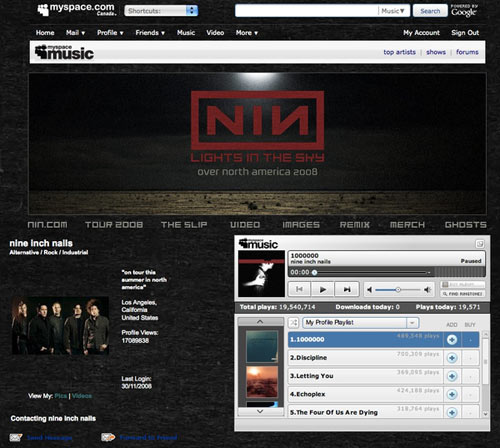Screen dimensions: 500x448
Task: Go to Home in the navigation bar
Action: coord(45,33)
